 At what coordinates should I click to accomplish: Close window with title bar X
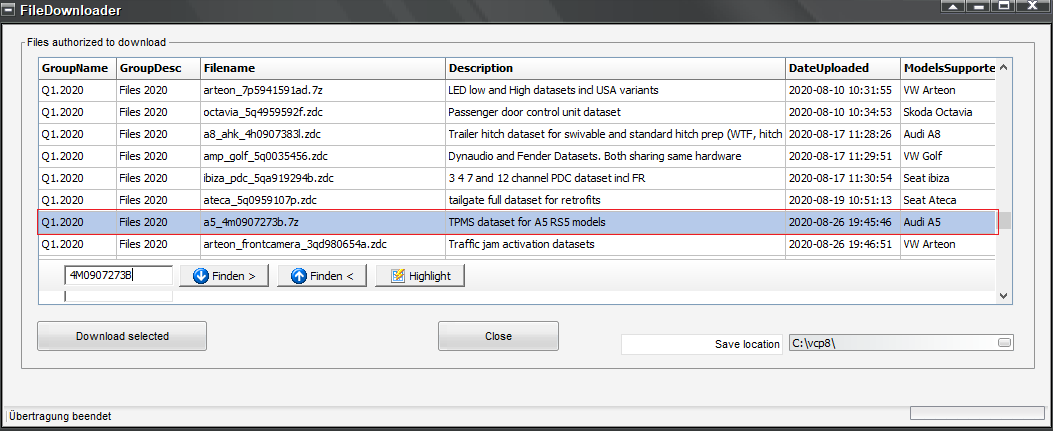tap(1032, 6)
